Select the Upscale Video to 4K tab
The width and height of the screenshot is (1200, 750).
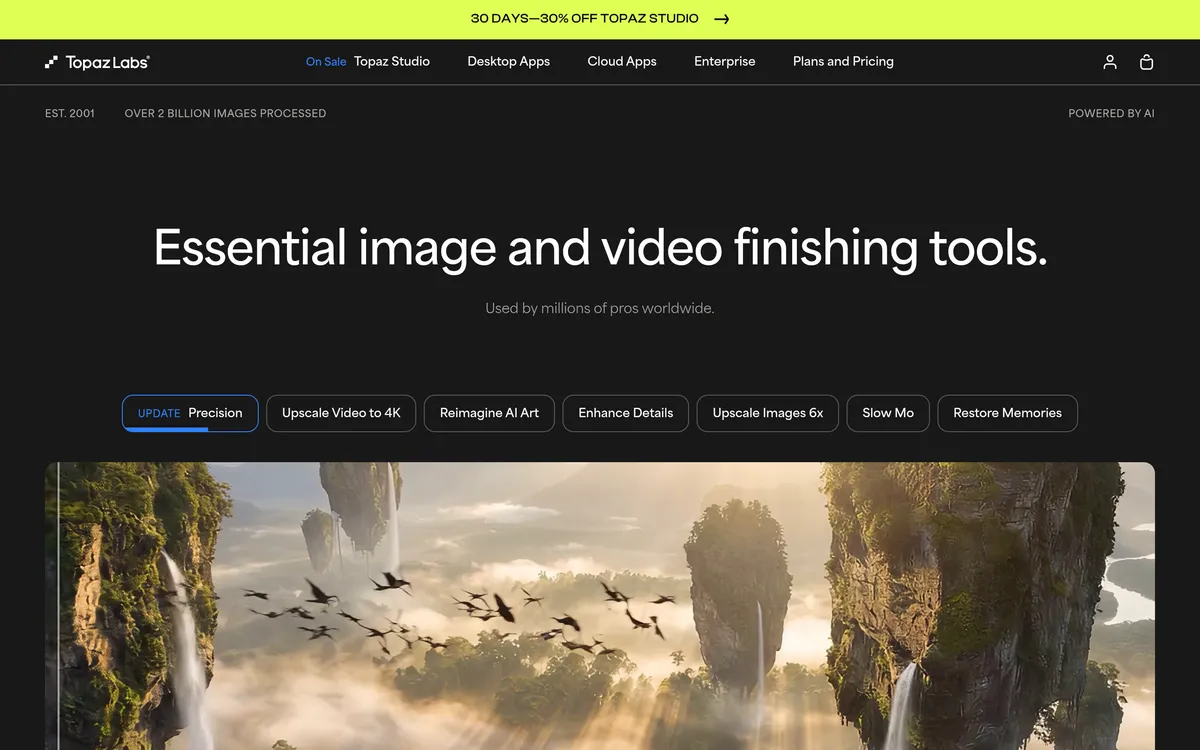(x=341, y=413)
